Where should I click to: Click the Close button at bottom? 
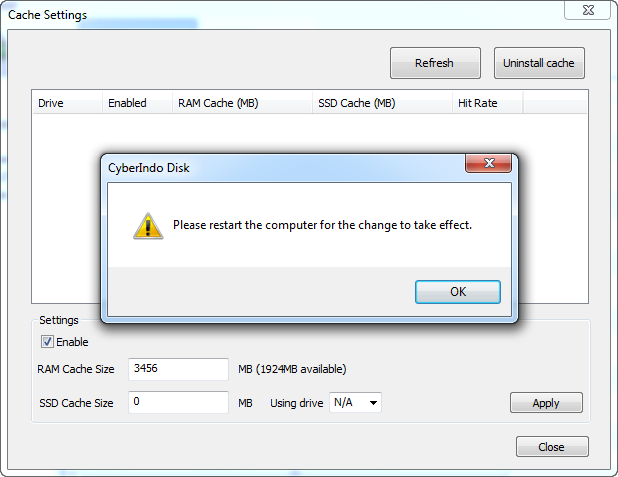coord(552,447)
